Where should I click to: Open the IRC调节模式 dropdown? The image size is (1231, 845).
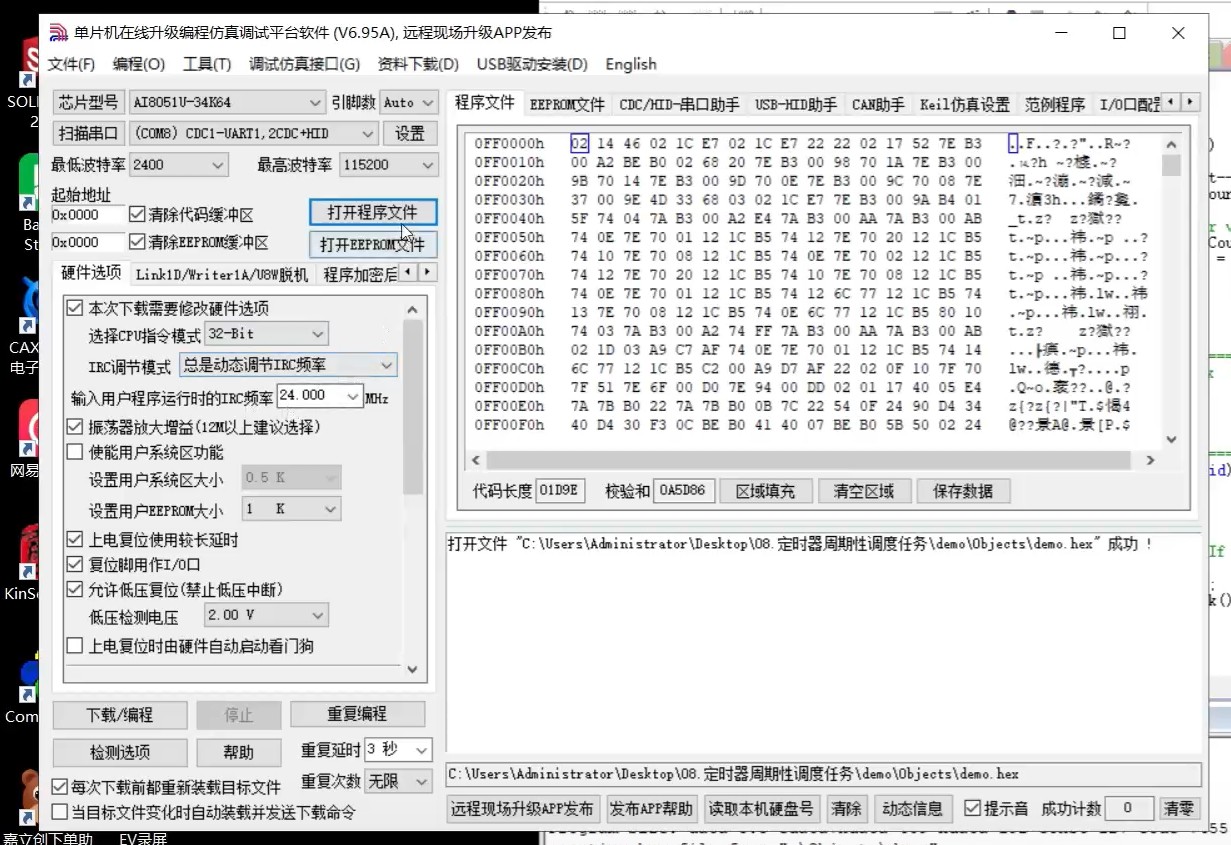pos(288,365)
